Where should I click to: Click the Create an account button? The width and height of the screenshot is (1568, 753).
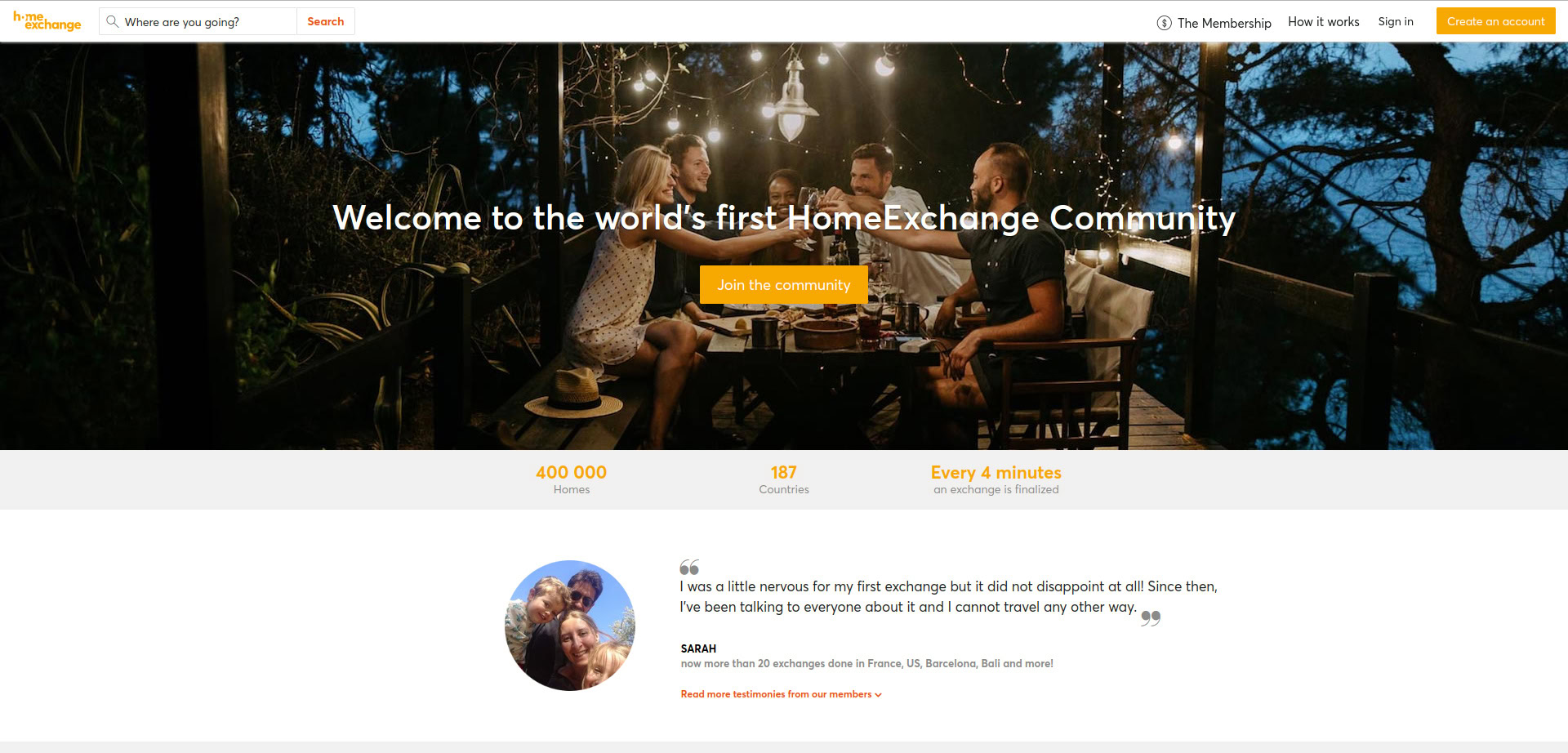(1495, 21)
